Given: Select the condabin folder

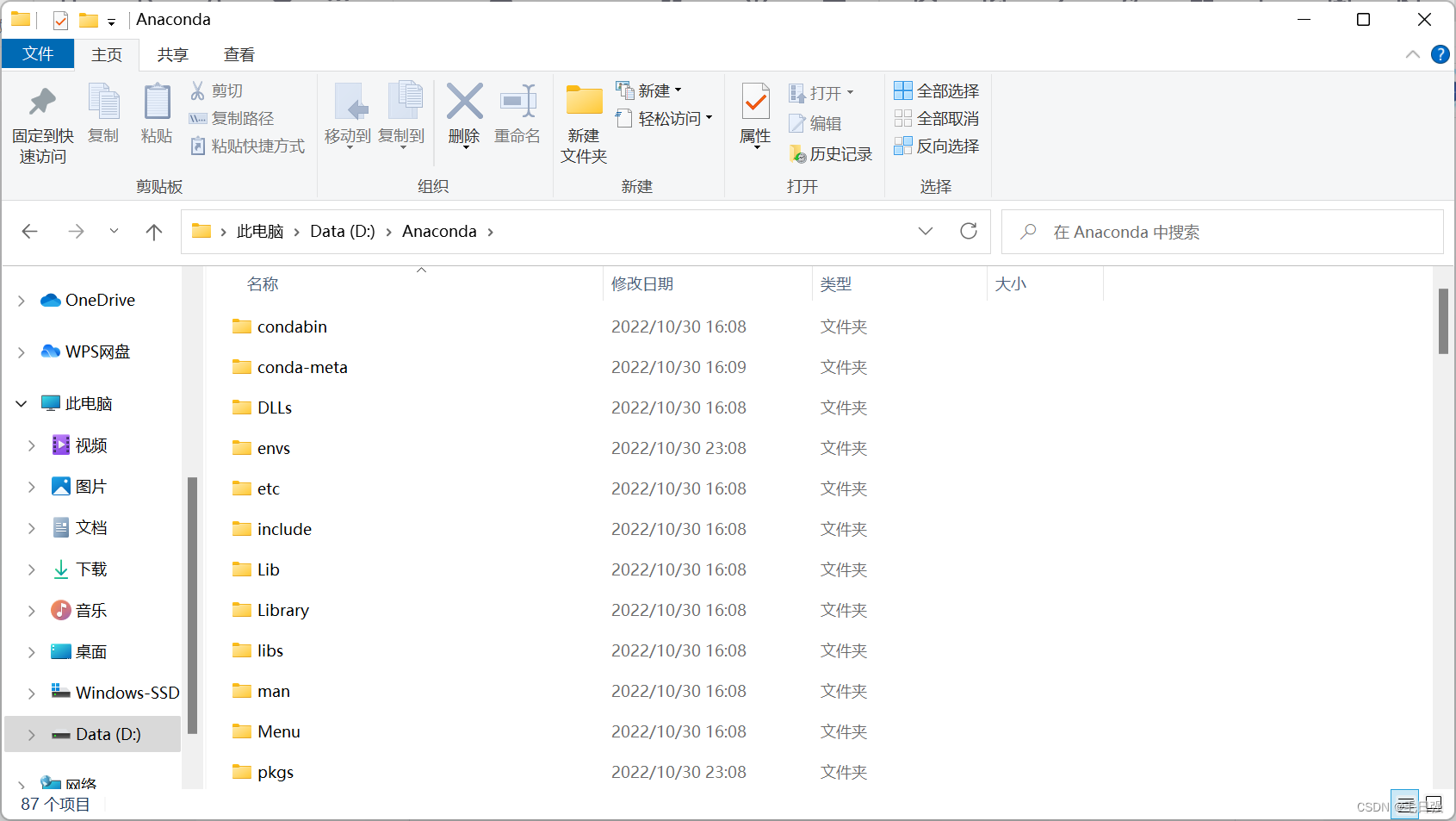Looking at the screenshot, I should [x=292, y=327].
